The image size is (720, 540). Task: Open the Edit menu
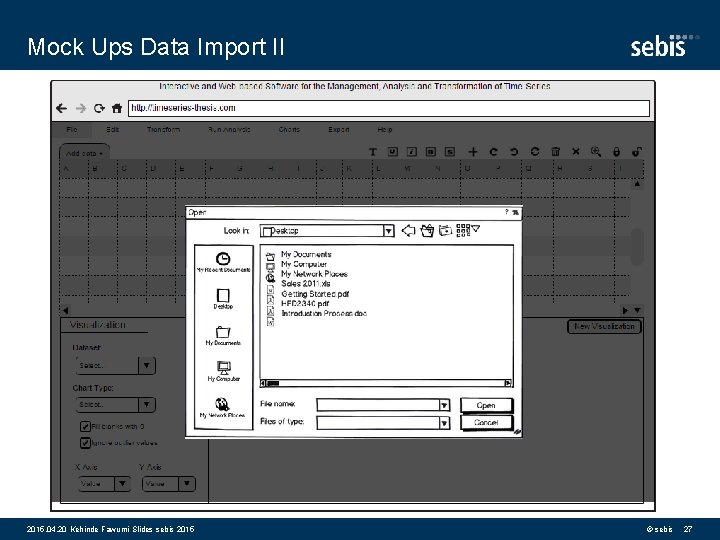point(112,129)
